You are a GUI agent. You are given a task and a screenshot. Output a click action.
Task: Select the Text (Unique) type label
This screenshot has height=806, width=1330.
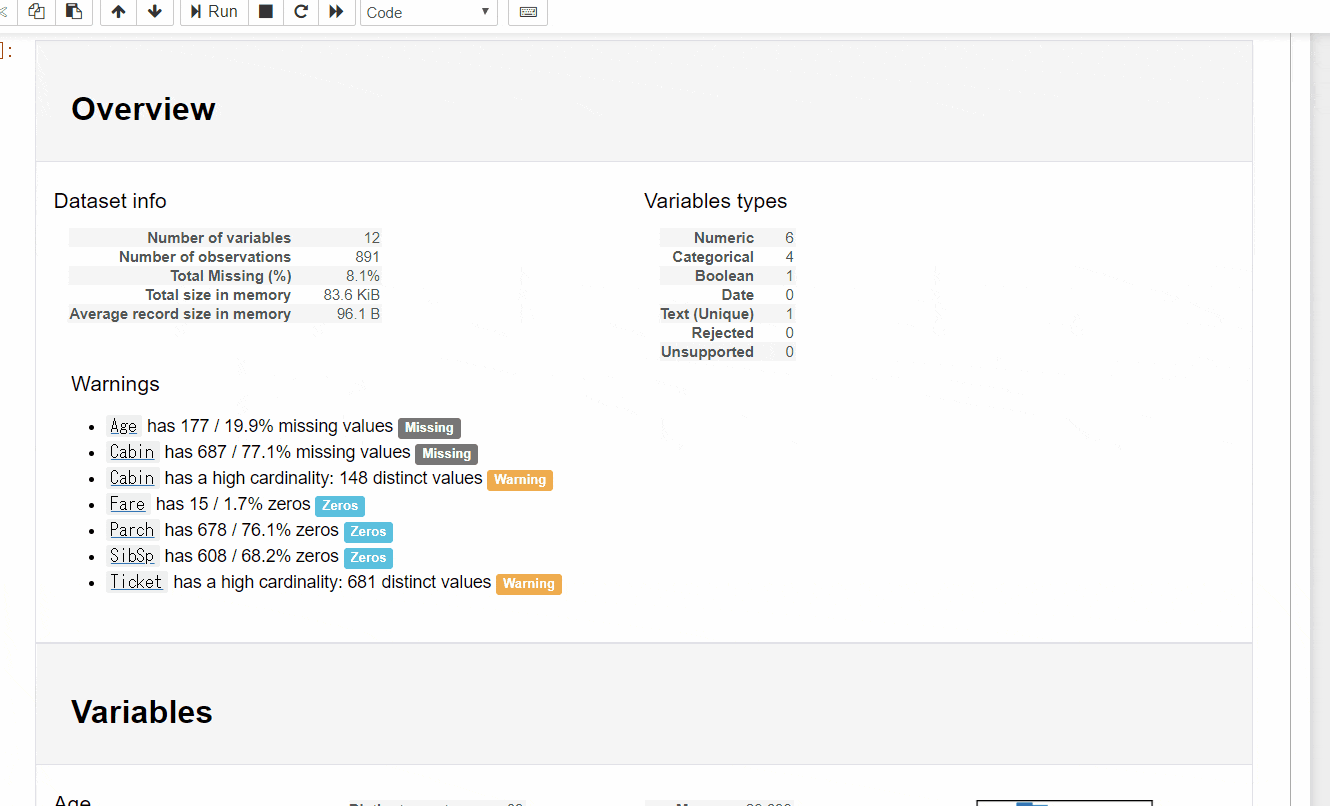(707, 314)
